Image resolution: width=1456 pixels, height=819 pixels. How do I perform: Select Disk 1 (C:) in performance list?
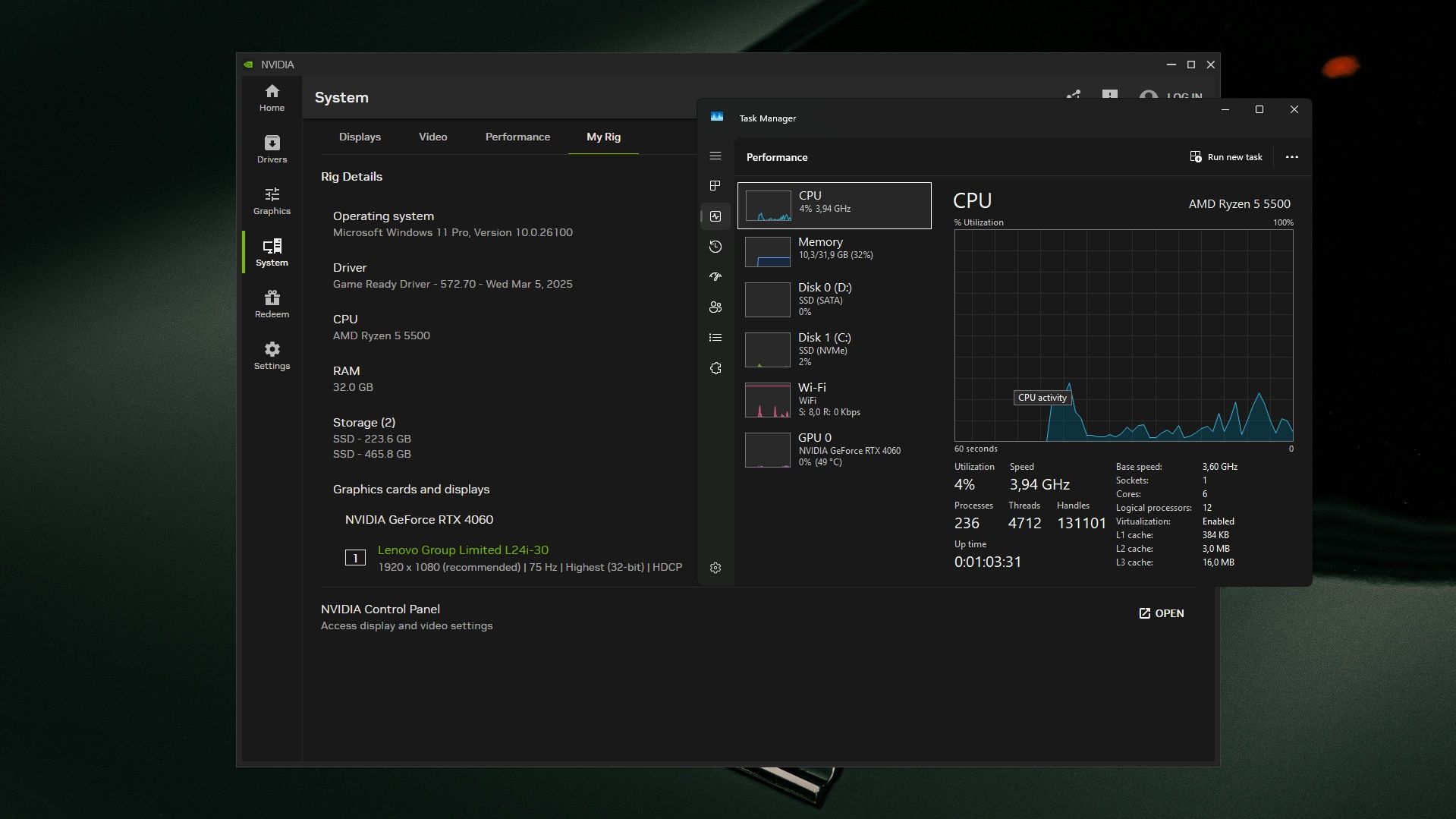[x=834, y=349]
